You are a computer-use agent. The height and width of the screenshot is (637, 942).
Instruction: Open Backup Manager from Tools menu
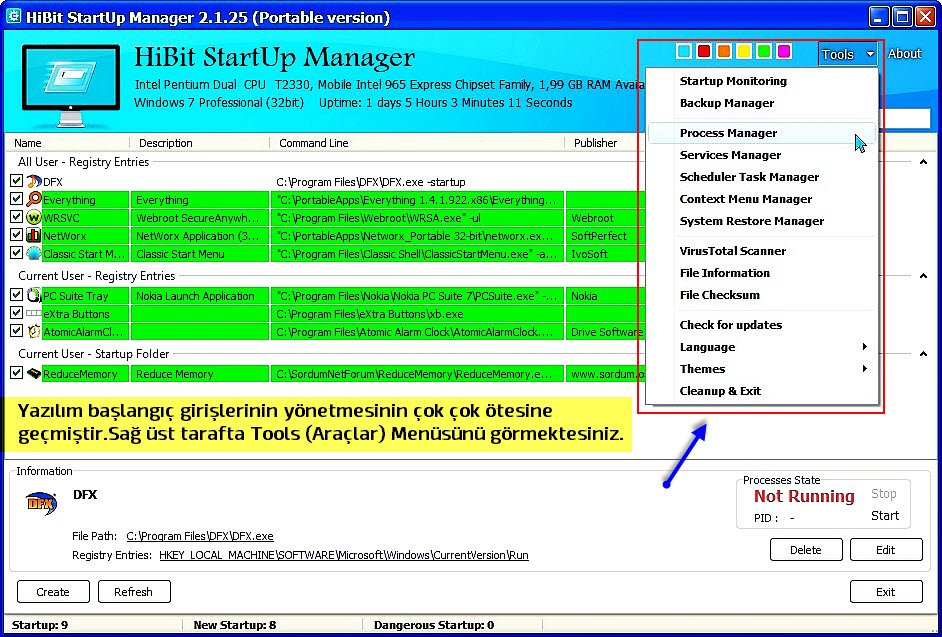coord(761,103)
